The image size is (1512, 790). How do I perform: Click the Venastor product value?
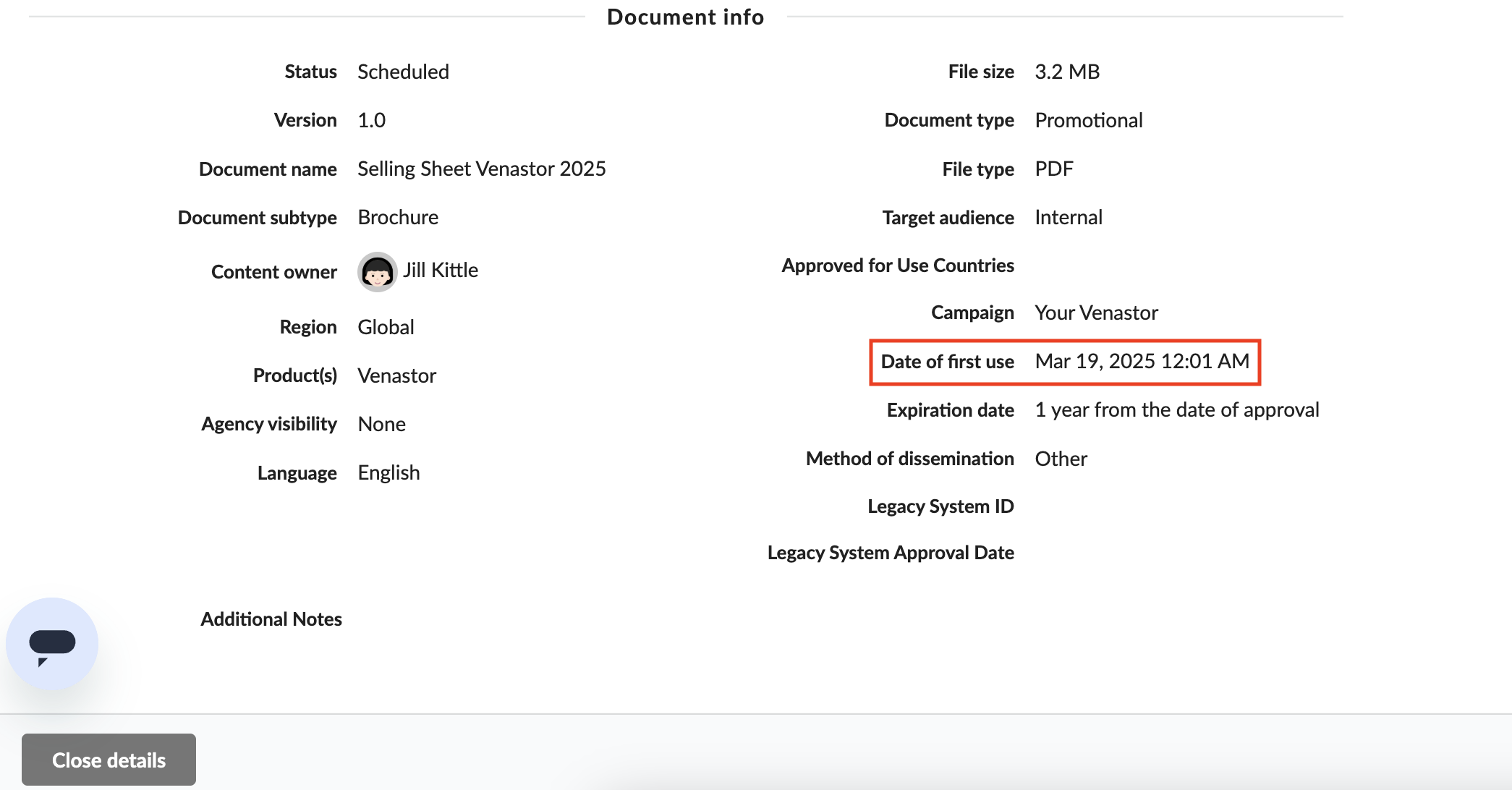click(396, 375)
